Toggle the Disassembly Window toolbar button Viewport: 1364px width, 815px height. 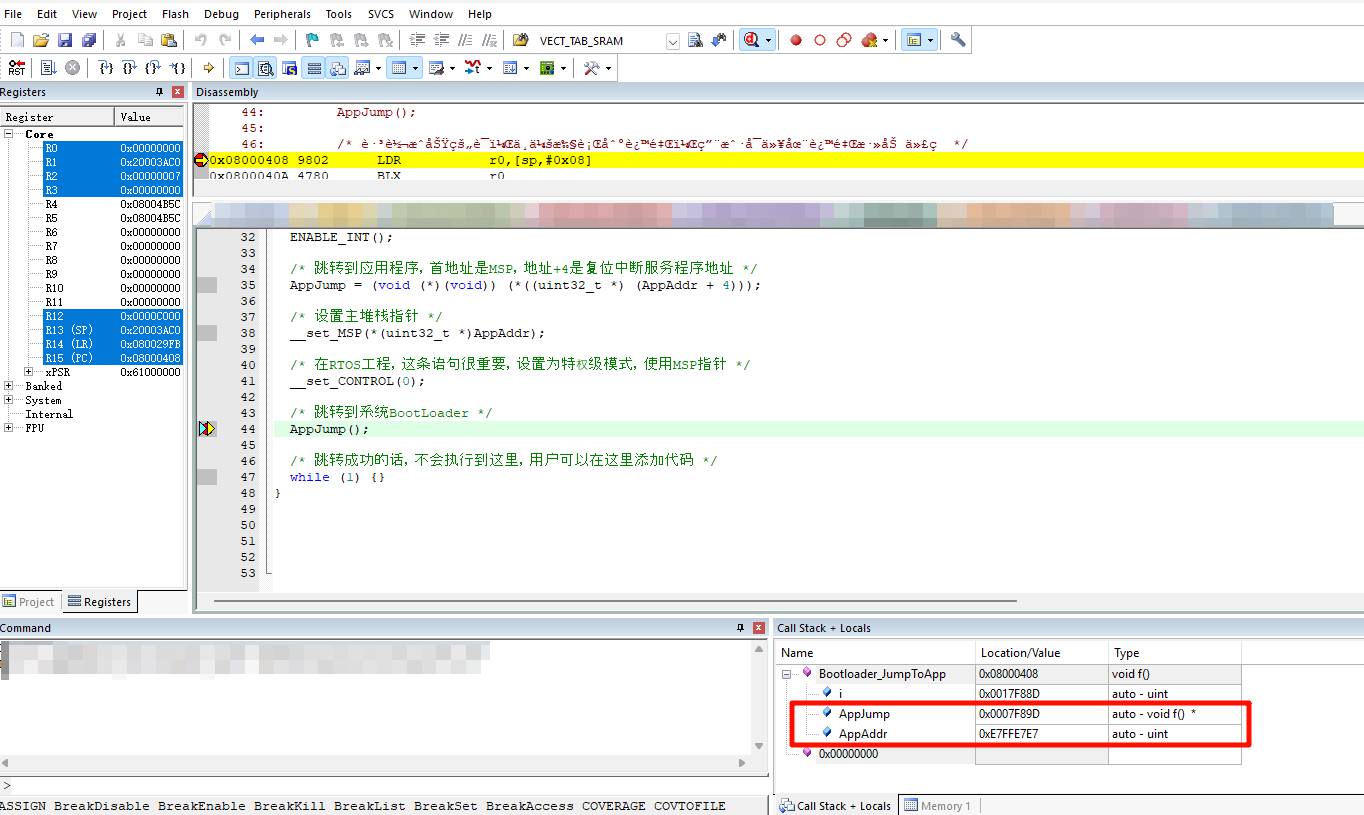(x=266, y=67)
